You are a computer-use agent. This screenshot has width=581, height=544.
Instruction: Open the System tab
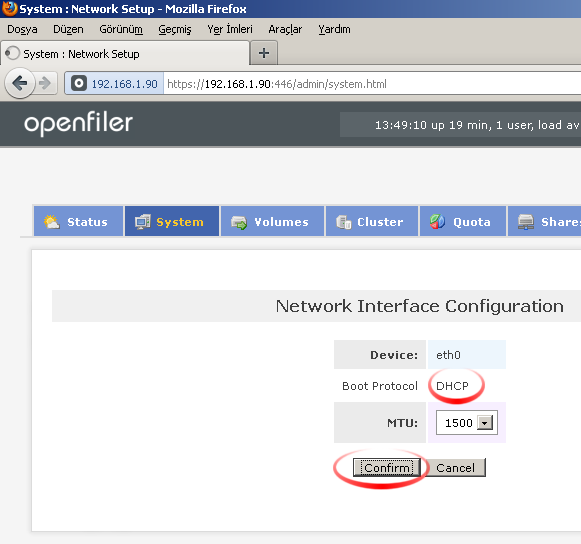pyautogui.click(x=172, y=222)
